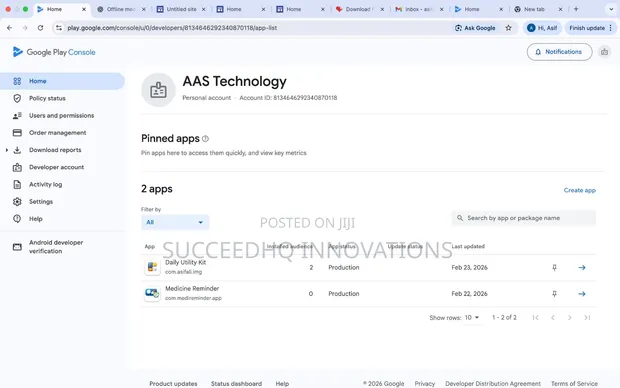Open the Show rows 10 dropdown
This screenshot has width=620, height=388.
pyautogui.click(x=472, y=318)
